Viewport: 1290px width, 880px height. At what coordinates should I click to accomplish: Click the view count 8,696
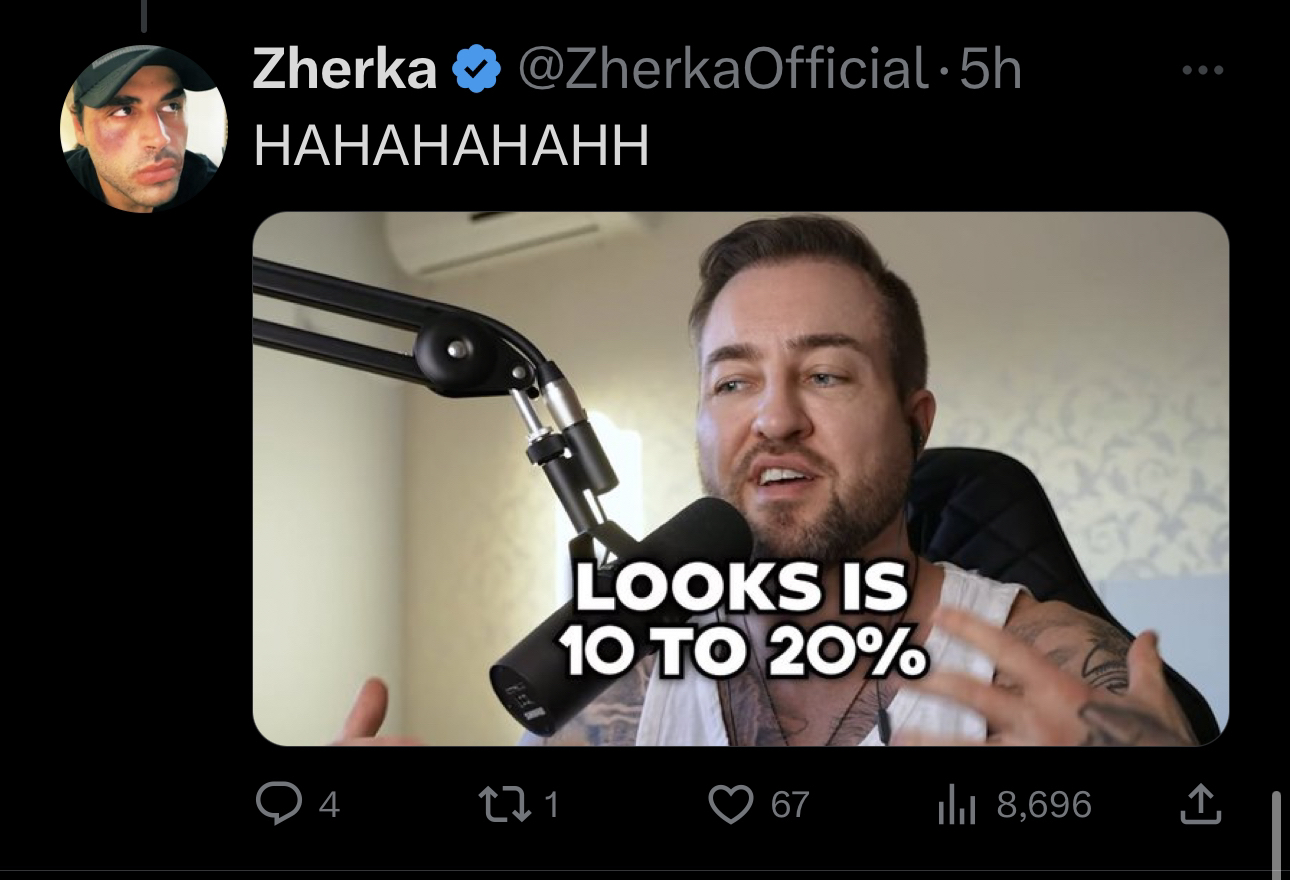coord(1044,805)
